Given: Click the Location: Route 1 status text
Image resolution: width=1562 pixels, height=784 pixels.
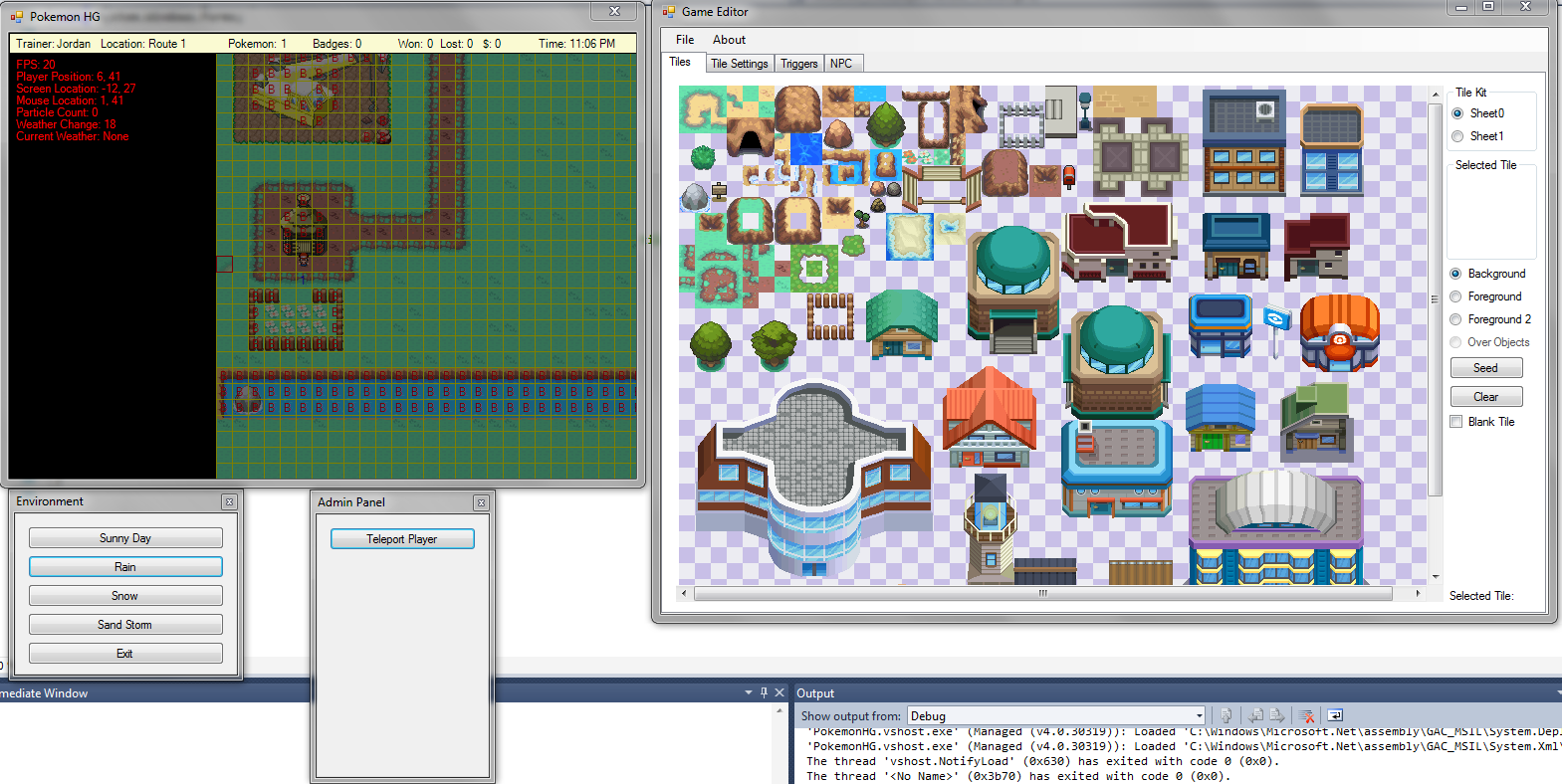Looking at the screenshot, I should [143, 44].
